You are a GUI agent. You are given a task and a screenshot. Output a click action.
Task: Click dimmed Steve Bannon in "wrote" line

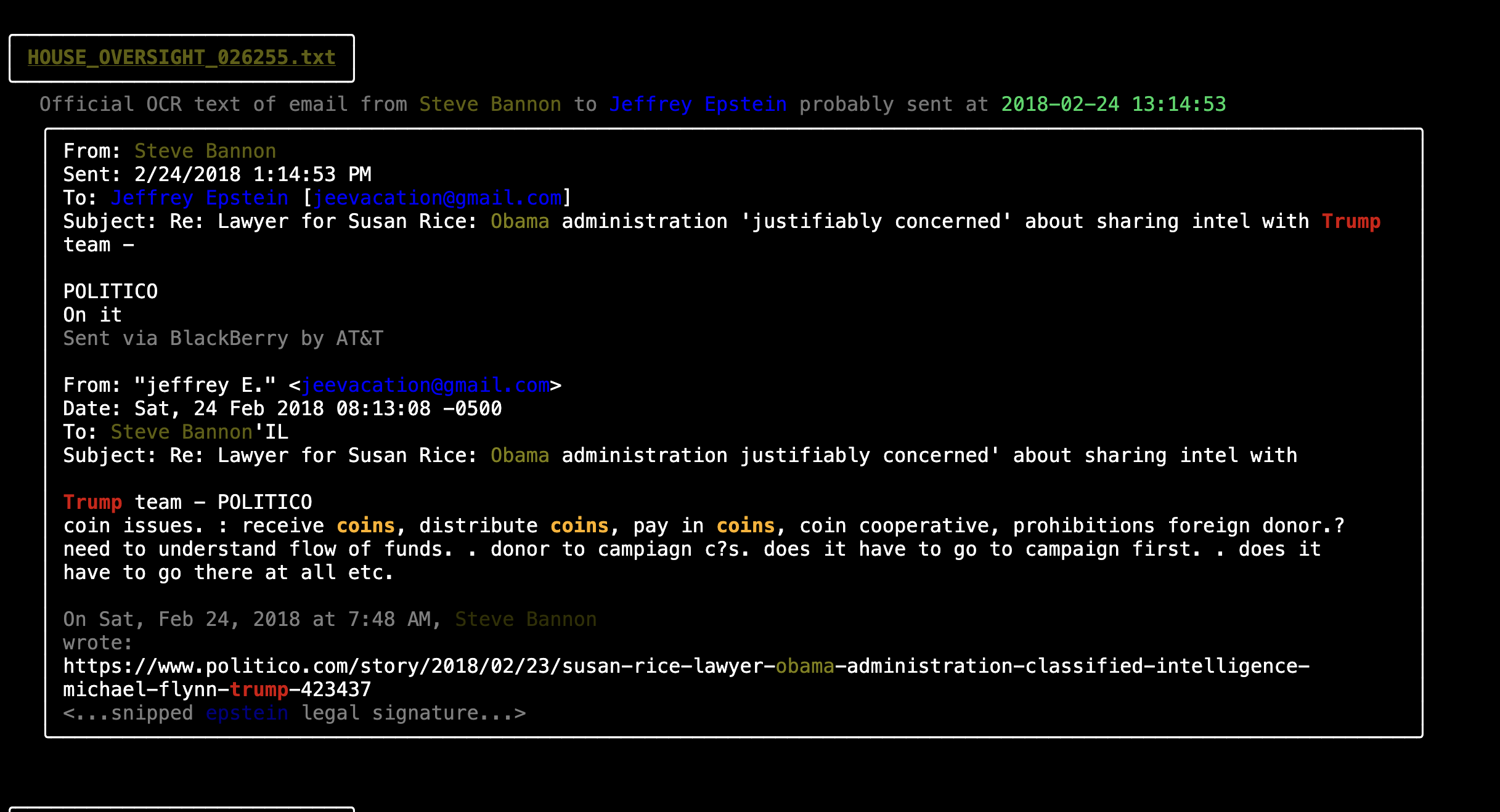pos(526,619)
